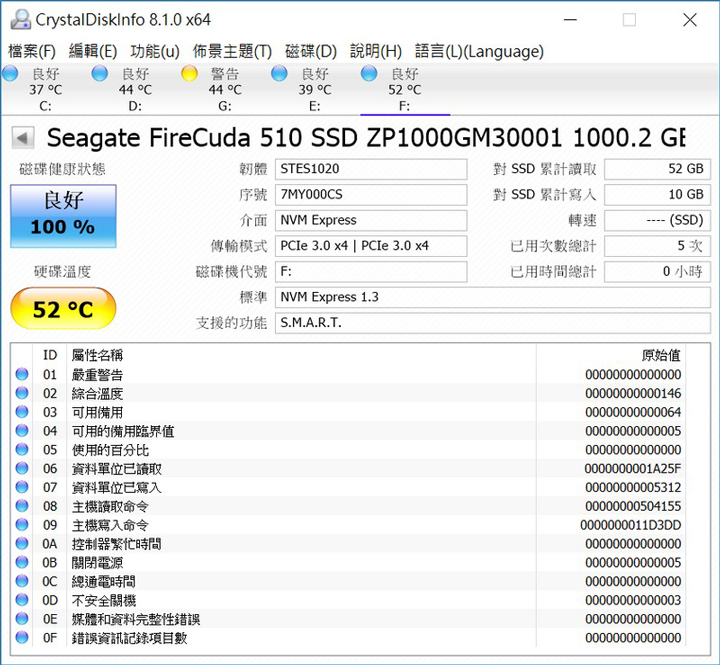Select attribute row 08 主機讀取命令
This screenshot has width=720, height=665.
point(349,507)
